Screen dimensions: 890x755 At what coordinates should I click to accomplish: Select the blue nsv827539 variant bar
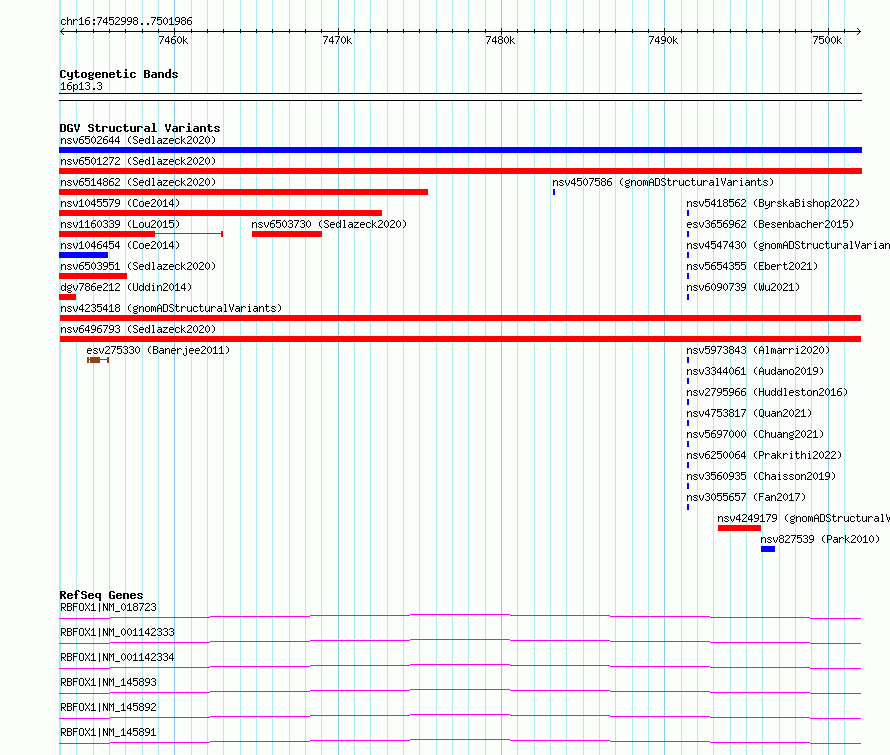(768, 549)
